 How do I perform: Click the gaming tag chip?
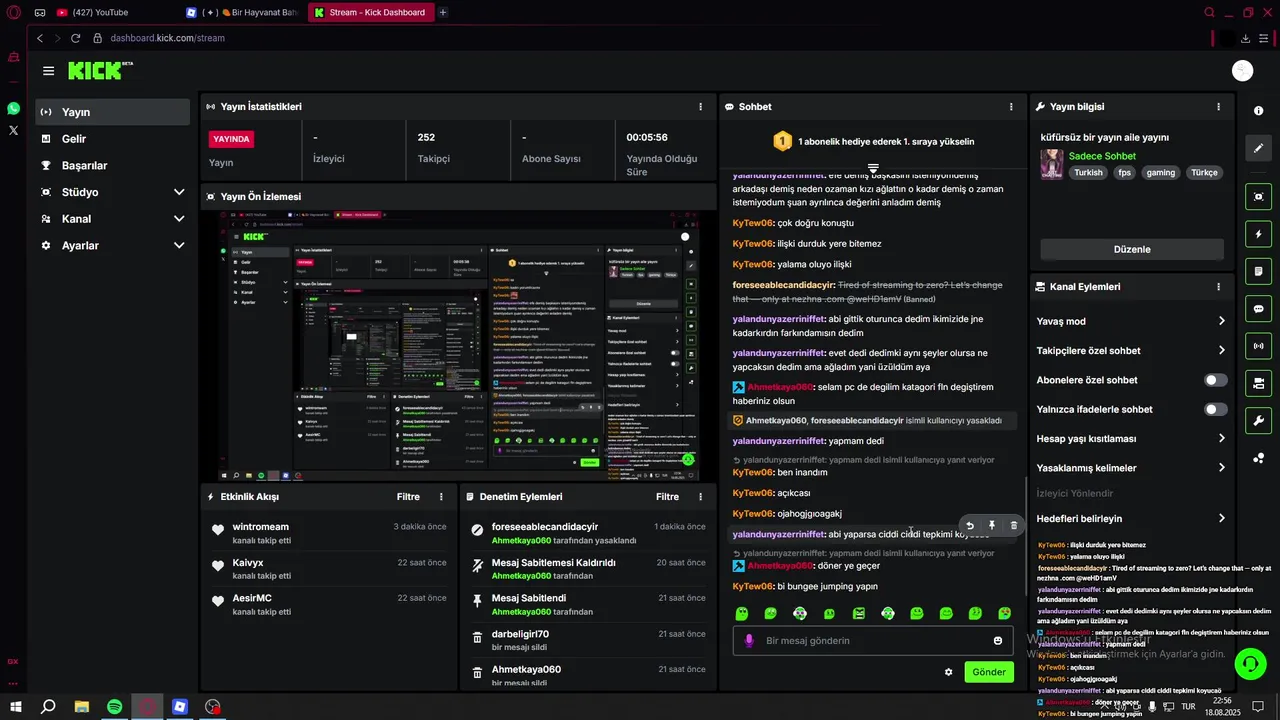coord(1160,172)
